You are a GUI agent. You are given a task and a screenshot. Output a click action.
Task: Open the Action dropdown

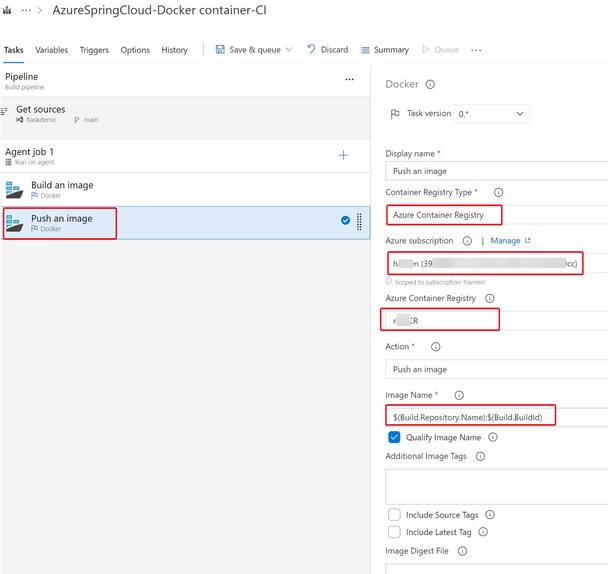coord(496,369)
